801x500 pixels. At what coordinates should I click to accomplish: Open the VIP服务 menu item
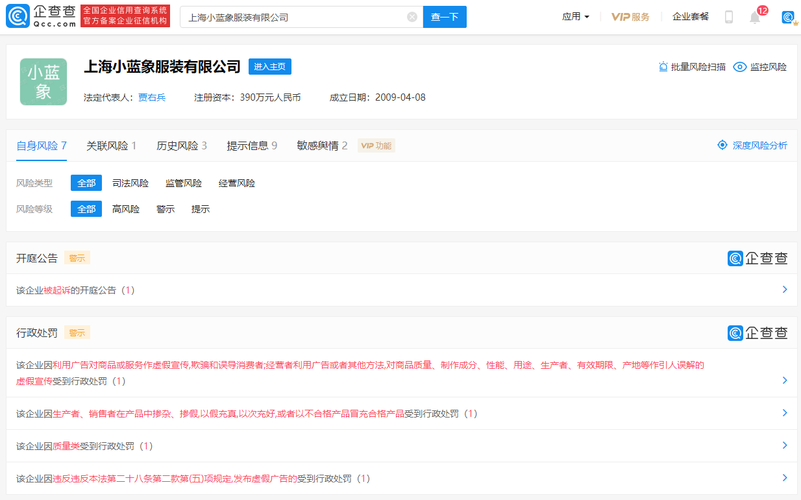630,17
